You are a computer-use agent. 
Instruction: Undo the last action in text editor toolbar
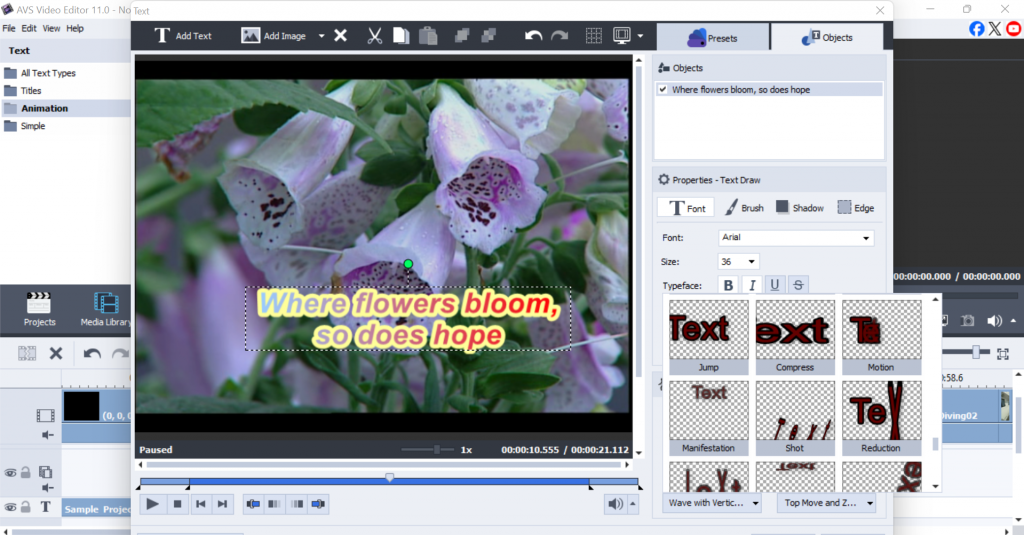tap(534, 36)
